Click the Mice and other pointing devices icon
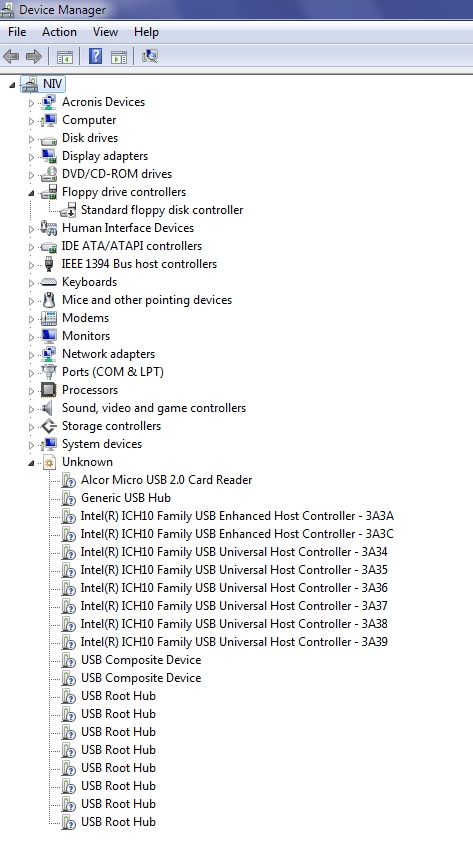 click(49, 300)
